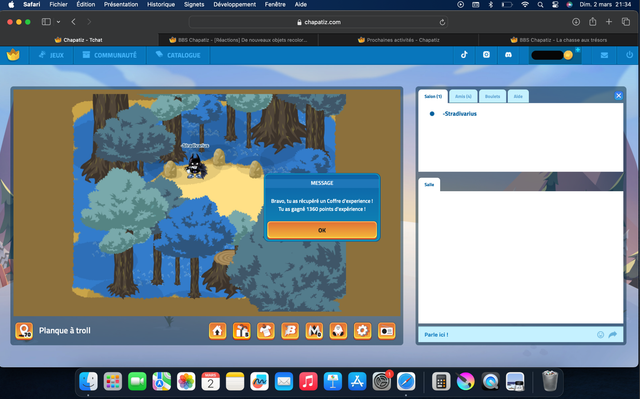Image resolution: width=640 pixels, height=399 pixels.
Task: Open the Wi-Fi menu bar icon
Action: pos(525,4)
